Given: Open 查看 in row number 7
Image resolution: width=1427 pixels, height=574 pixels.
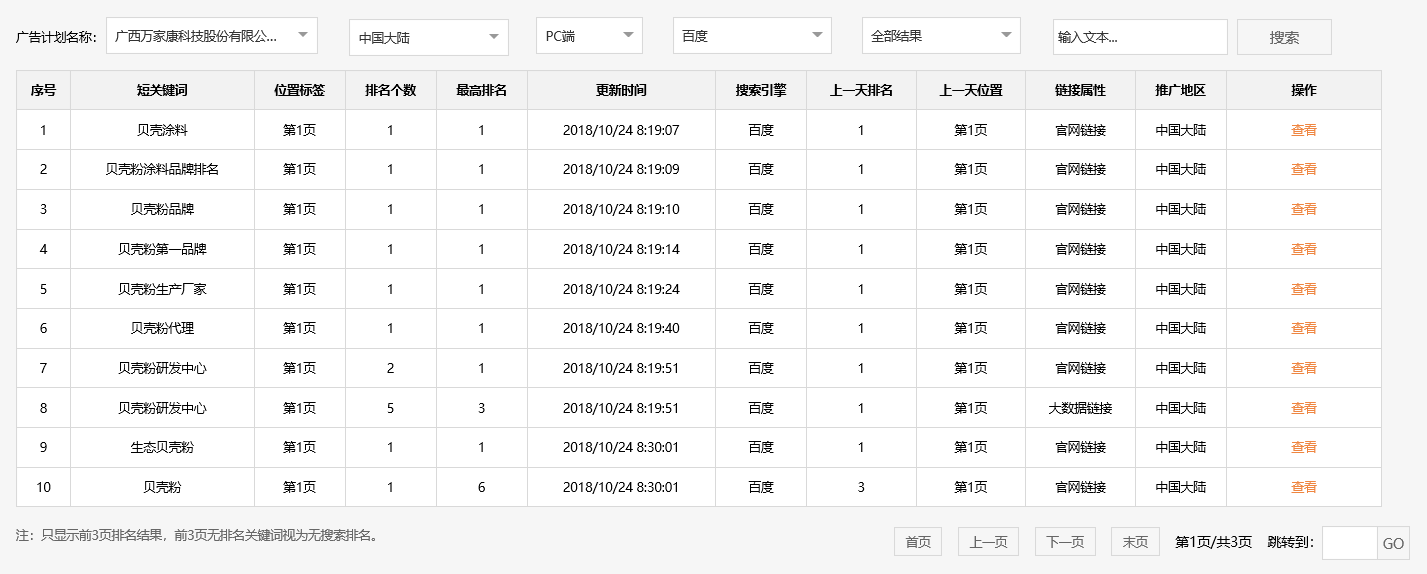Looking at the screenshot, I should [1303, 368].
